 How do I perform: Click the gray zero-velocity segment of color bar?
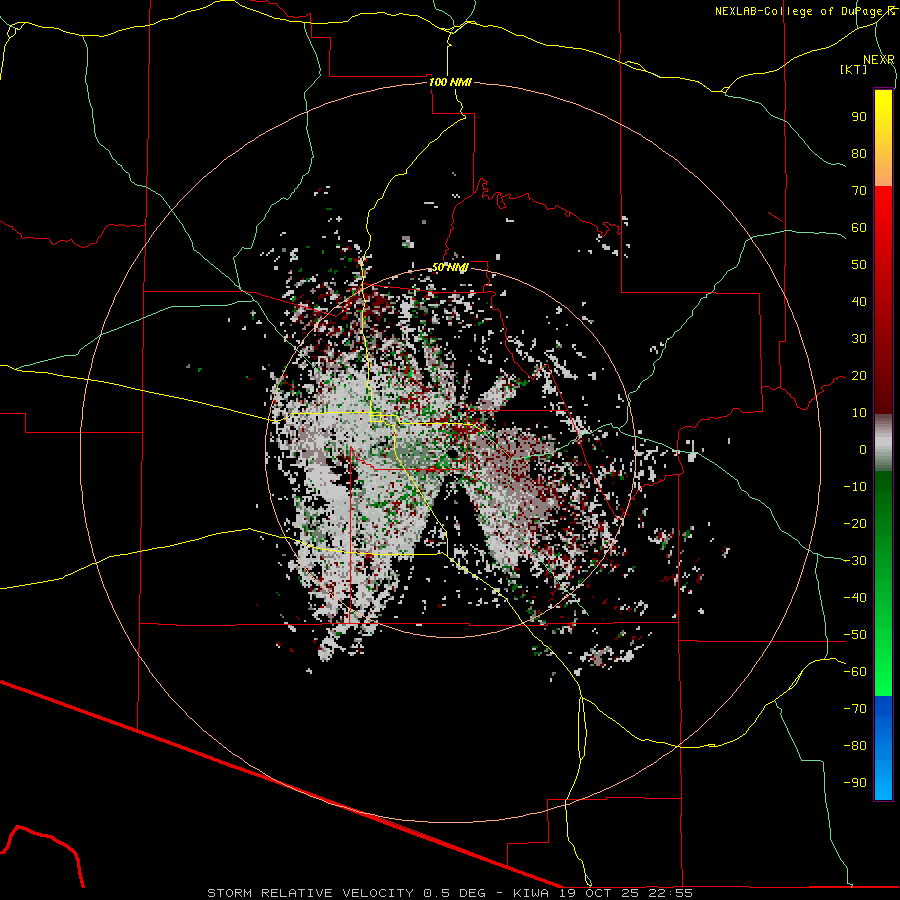[x=883, y=443]
